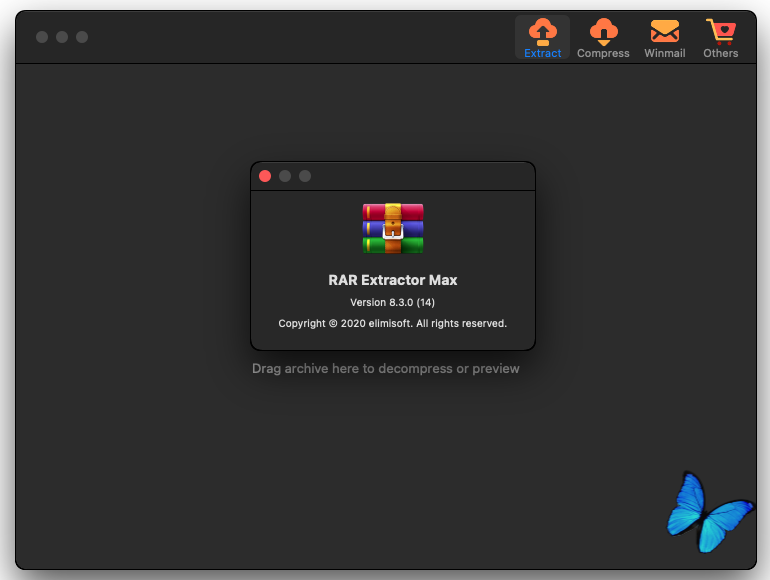Click the RAR Extractor Max app icon
The width and height of the screenshot is (770, 580).
coord(393,228)
